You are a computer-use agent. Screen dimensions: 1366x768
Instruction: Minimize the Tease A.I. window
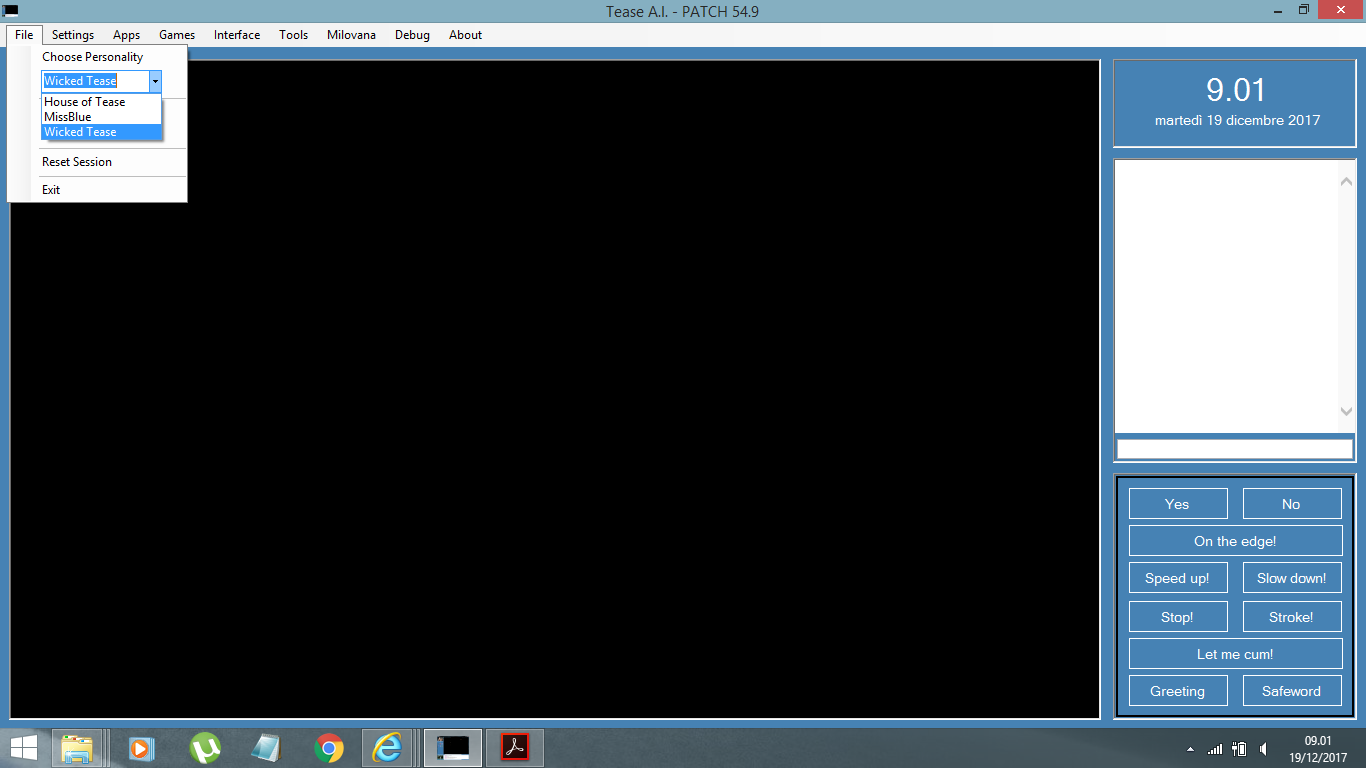tap(1276, 10)
